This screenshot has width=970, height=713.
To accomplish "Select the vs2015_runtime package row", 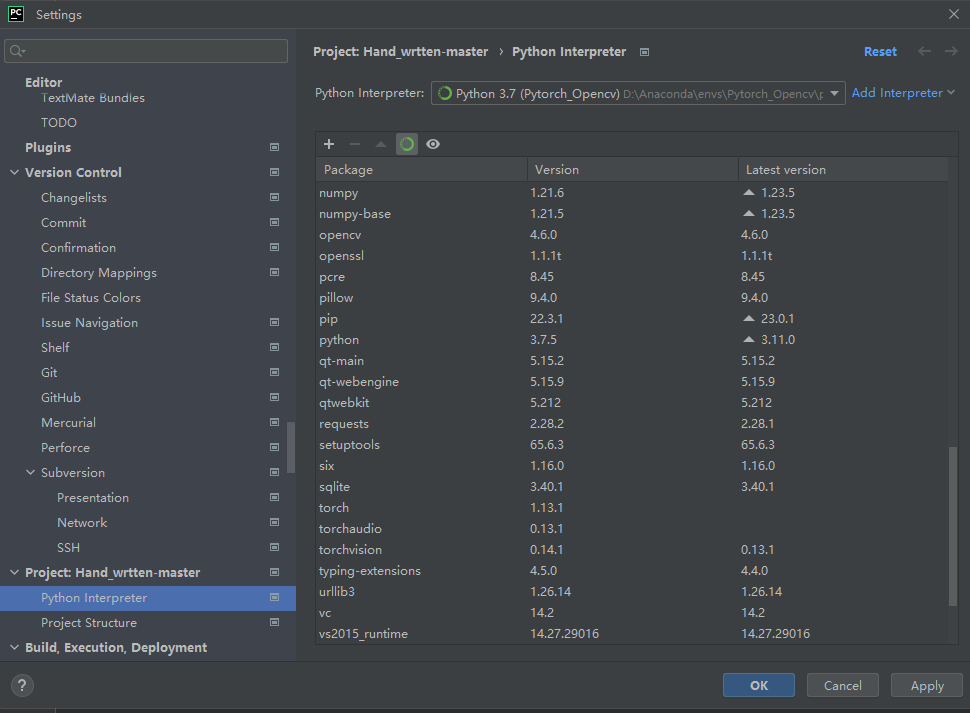I will pos(632,634).
